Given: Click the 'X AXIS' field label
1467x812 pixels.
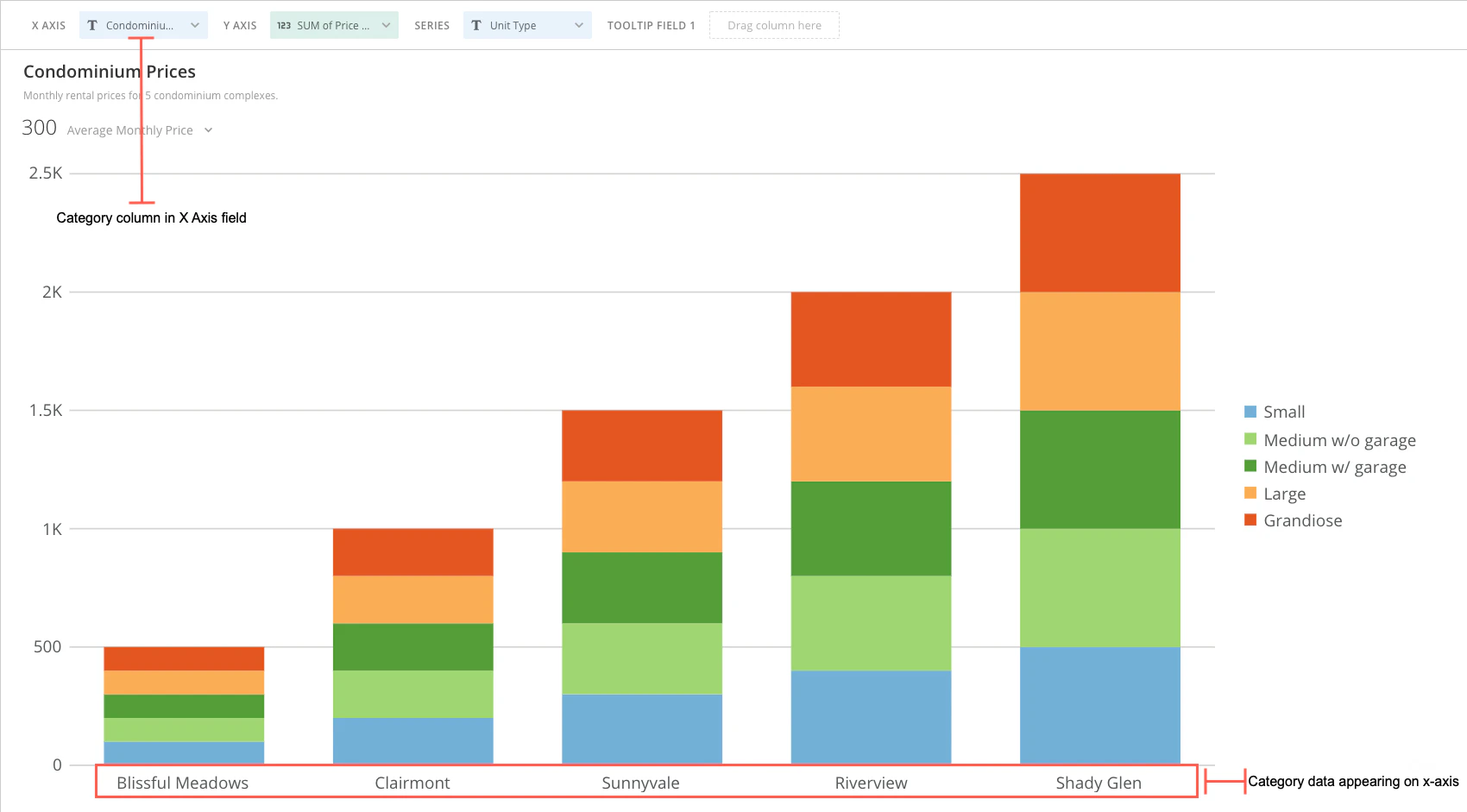Looking at the screenshot, I should pyautogui.click(x=48, y=26).
